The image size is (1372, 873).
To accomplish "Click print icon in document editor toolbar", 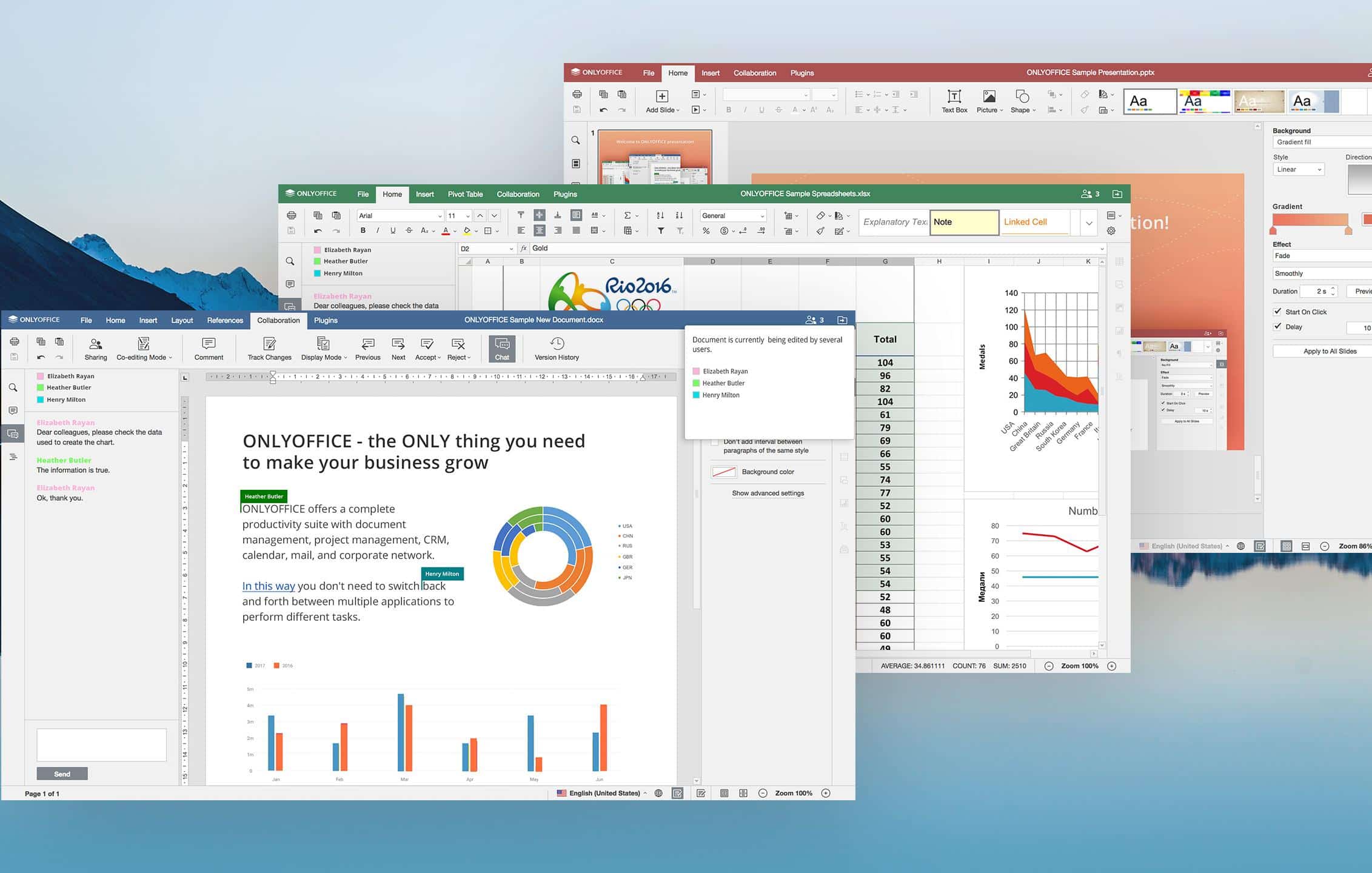I will tap(15, 342).
